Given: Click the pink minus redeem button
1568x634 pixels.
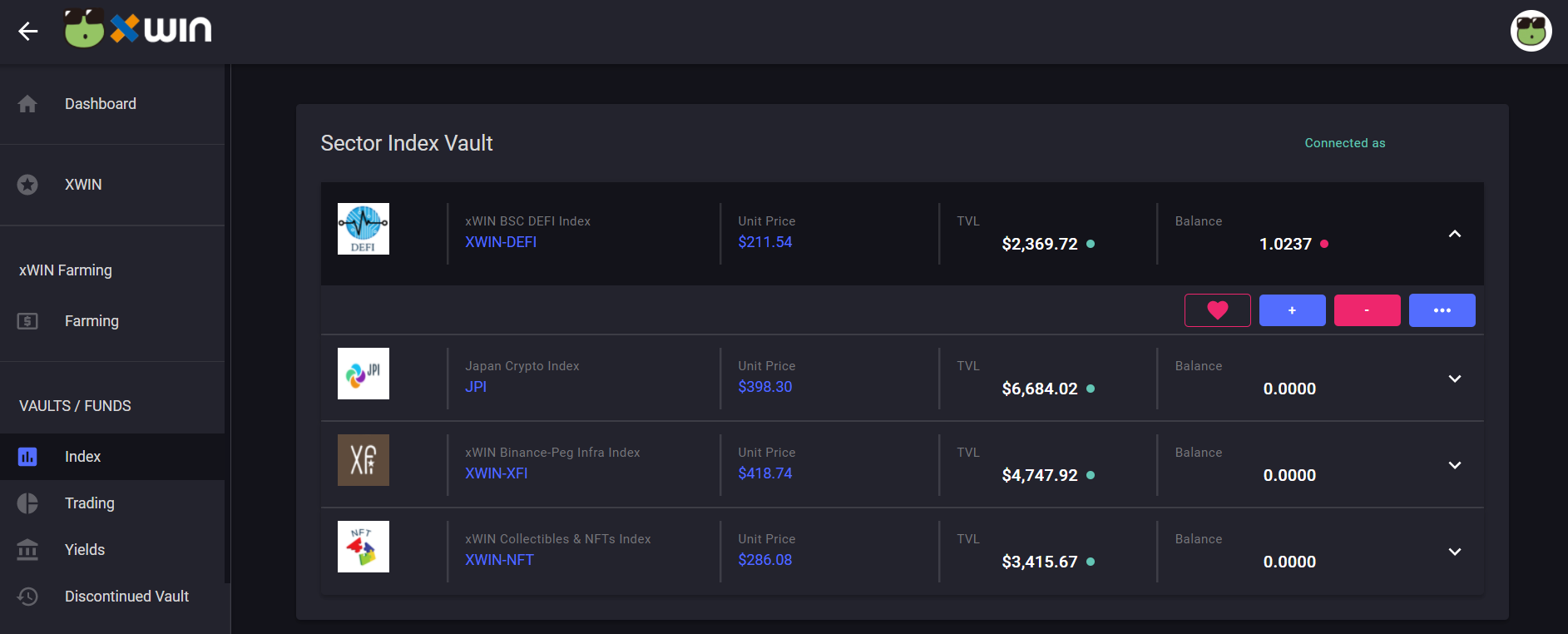Looking at the screenshot, I should (1368, 310).
